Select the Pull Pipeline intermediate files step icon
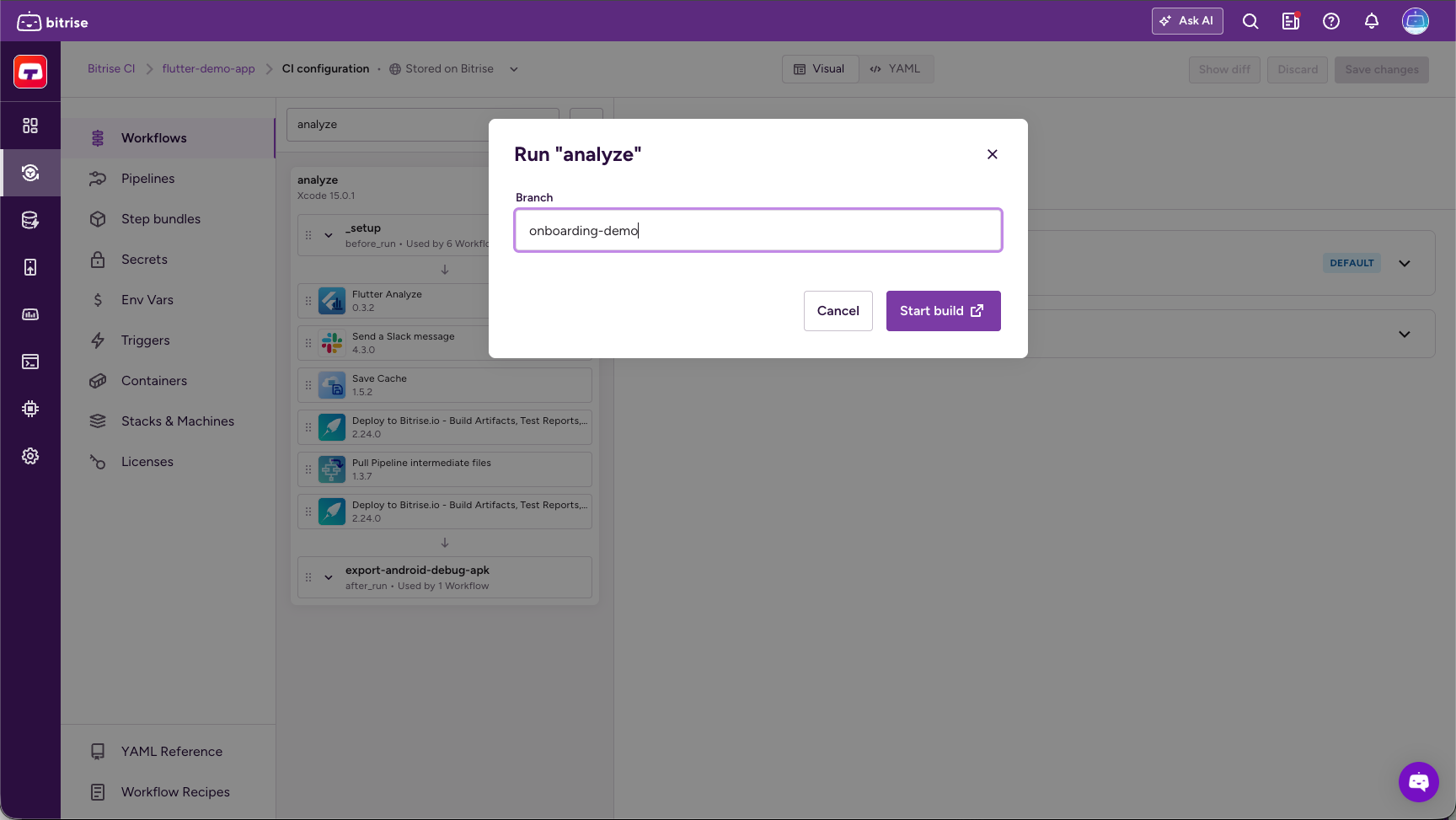Image resolution: width=1456 pixels, height=820 pixels. pyautogui.click(x=332, y=469)
